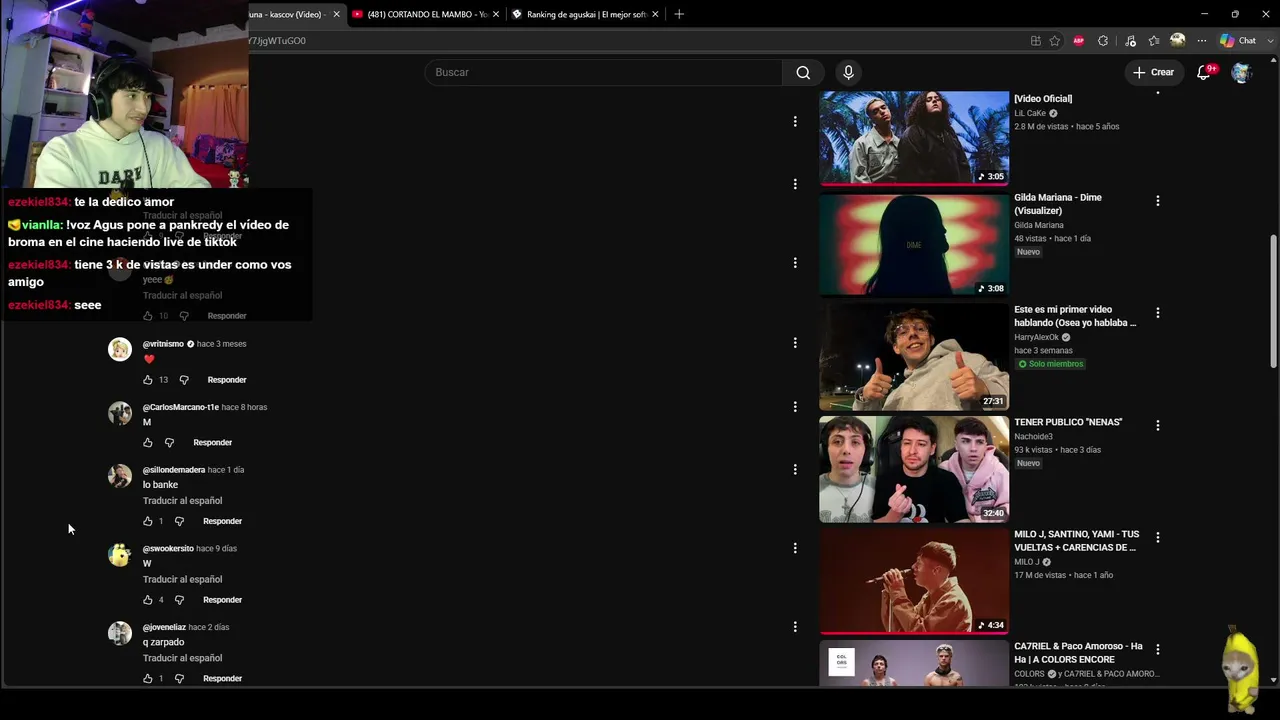Open options menu for @swookersito's comment
The height and width of the screenshot is (720, 1280).
point(795,548)
